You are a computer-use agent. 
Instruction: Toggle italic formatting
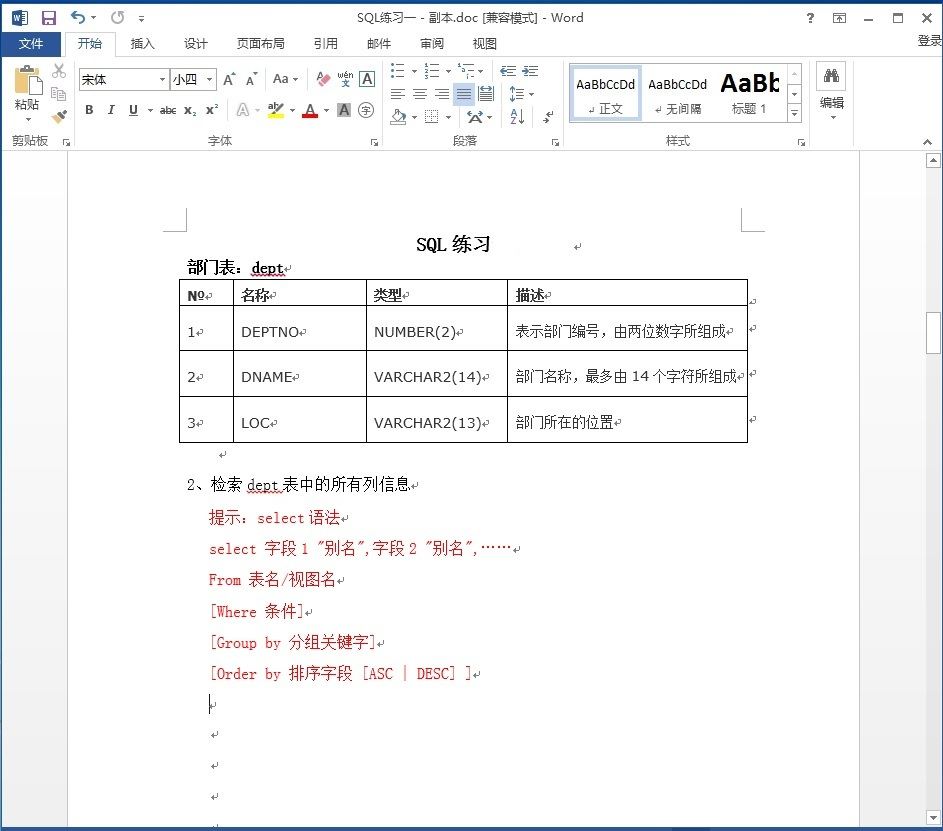111,110
